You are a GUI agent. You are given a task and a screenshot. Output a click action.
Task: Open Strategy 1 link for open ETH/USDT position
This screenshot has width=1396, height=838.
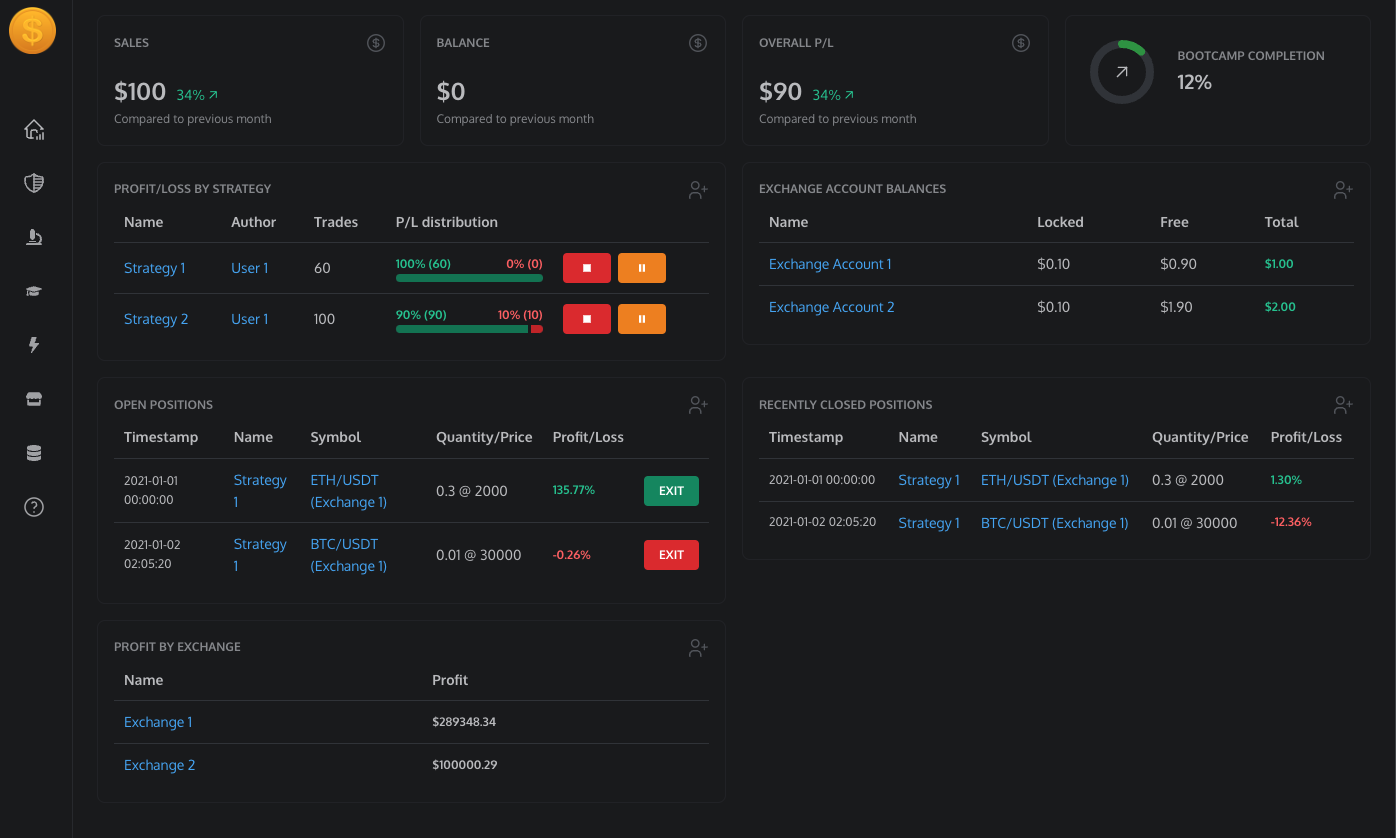[260, 491]
